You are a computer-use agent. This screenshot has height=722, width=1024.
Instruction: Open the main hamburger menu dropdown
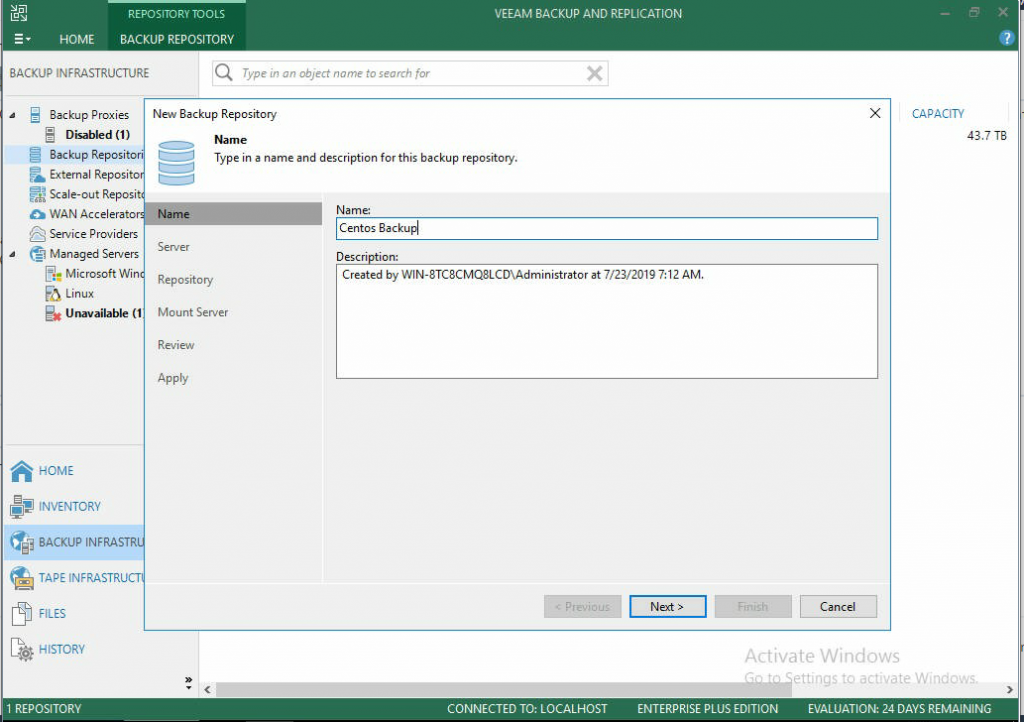coord(22,39)
